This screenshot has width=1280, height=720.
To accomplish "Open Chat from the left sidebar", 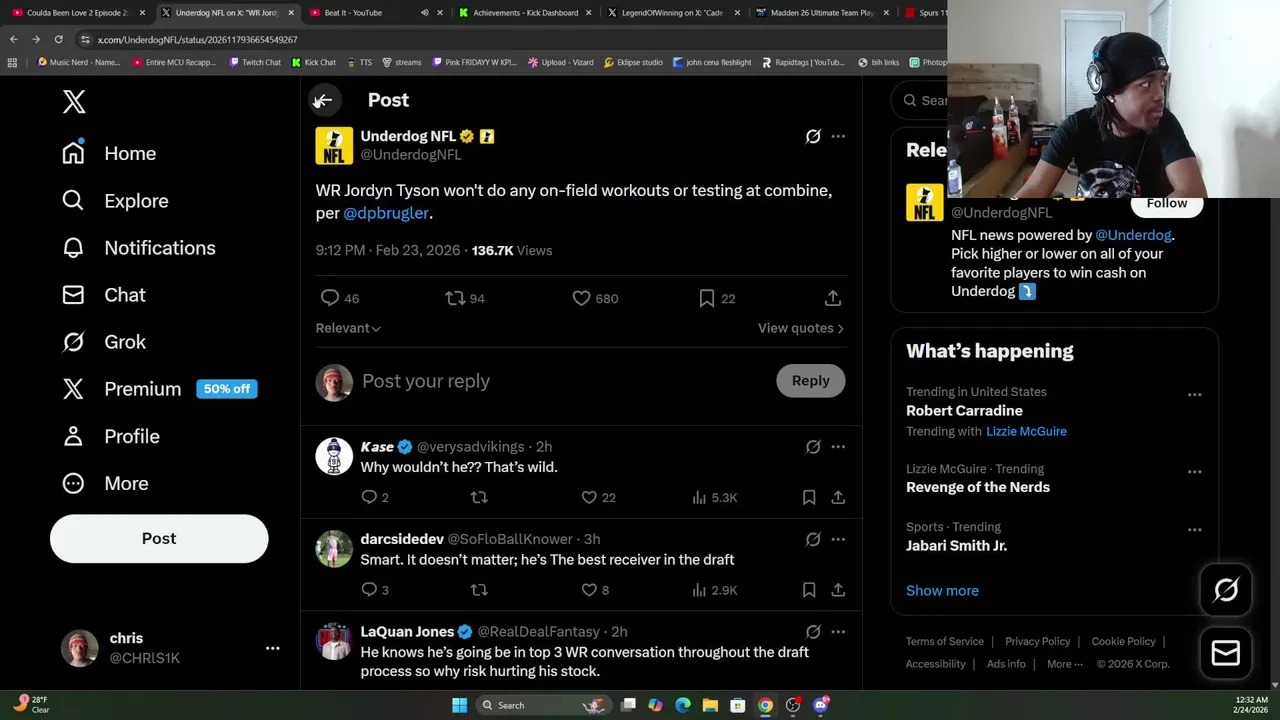I will 104,295.
